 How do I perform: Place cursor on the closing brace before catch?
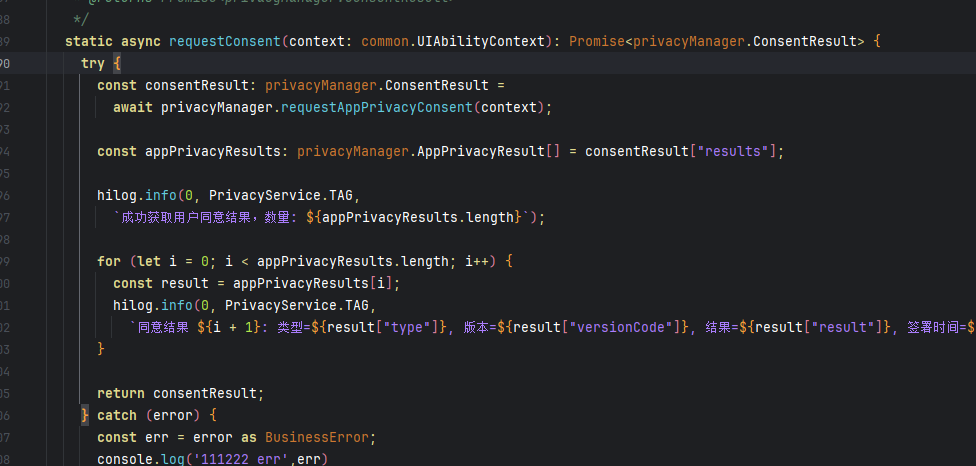pos(85,415)
